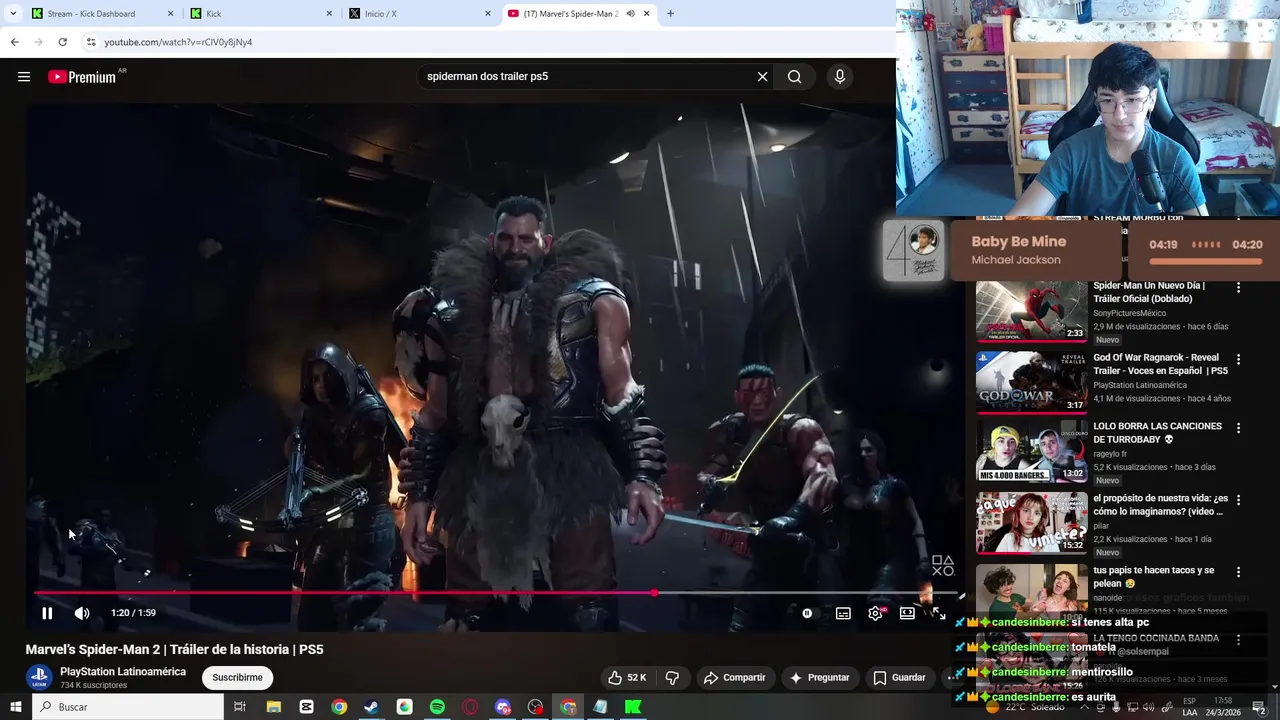This screenshot has height=720, width=1280.
Task: Switch to theater mode view
Action: [x=907, y=613]
